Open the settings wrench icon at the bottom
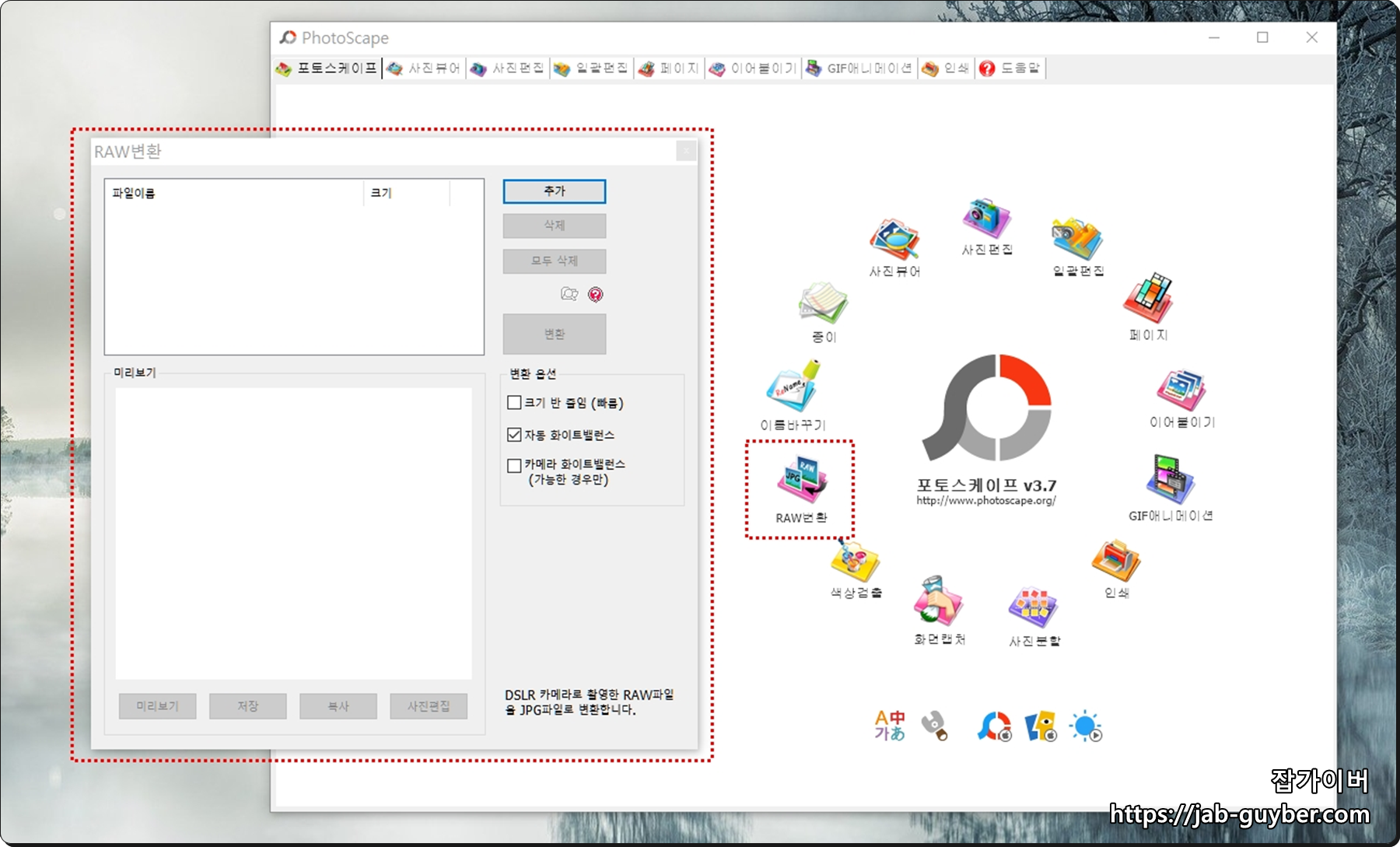 click(x=934, y=726)
